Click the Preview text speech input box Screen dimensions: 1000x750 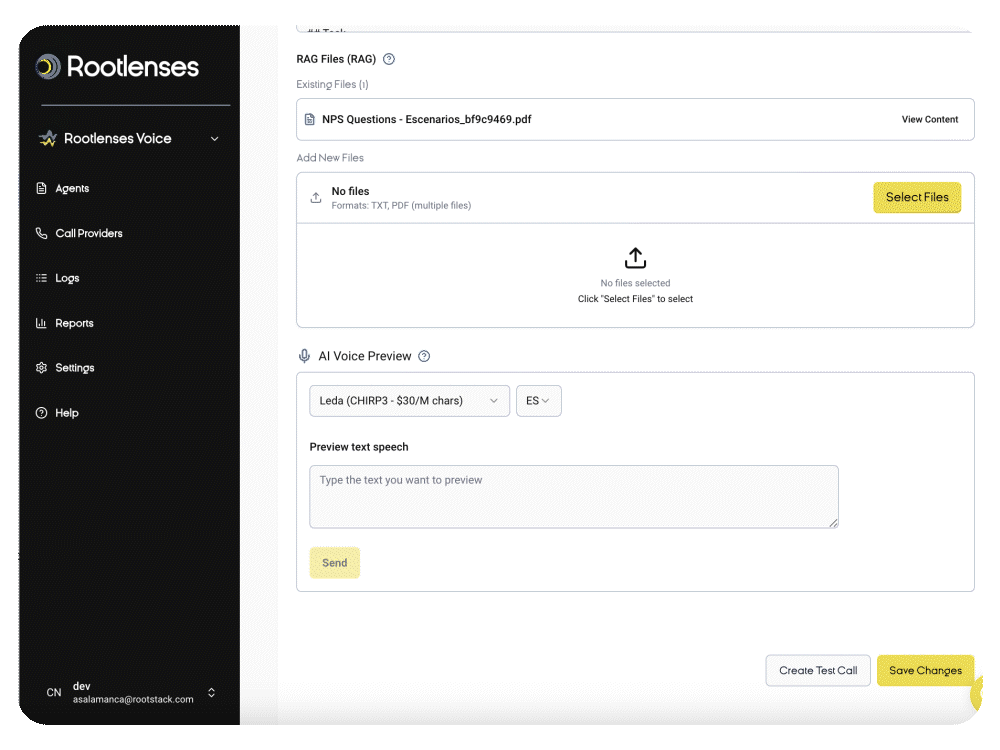573,496
